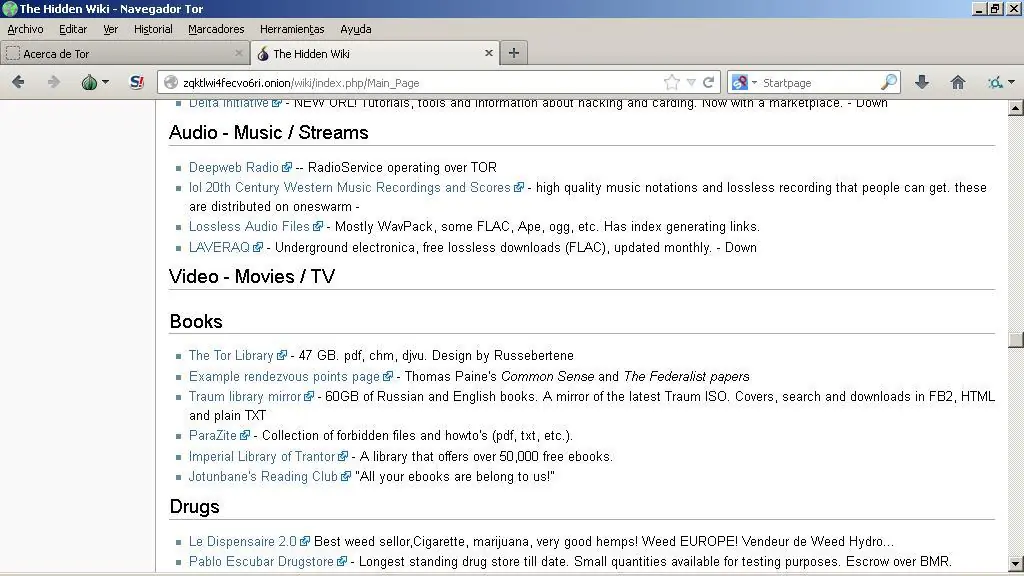Open the Le Dispensaire 2.0 link
The width and height of the screenshot is (1024, 576).
tap(243, 542)
